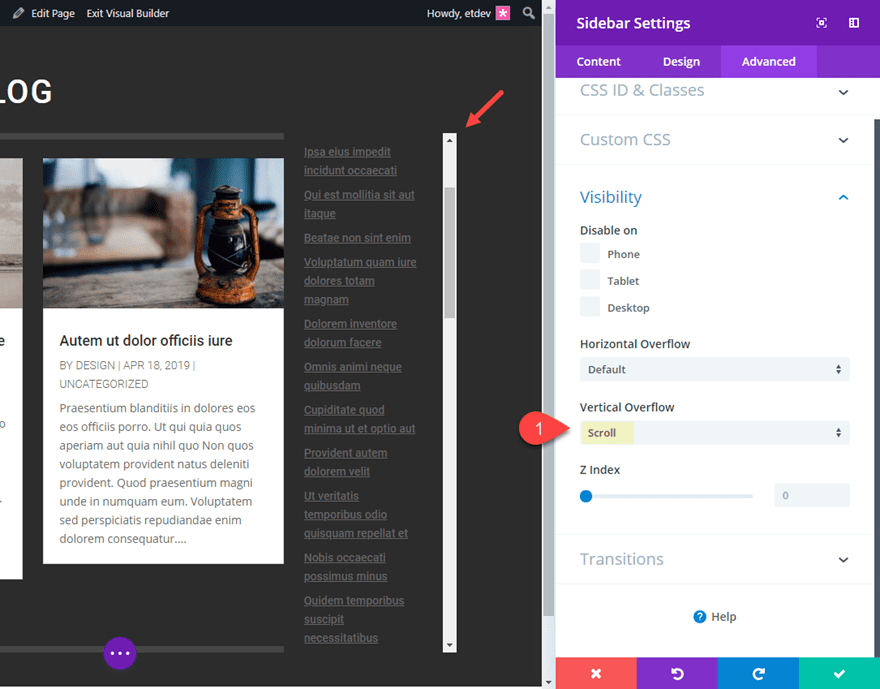Redo the last change in Sidebar Settings
Viewport: 880px width, 689px height.
(758, 673)
